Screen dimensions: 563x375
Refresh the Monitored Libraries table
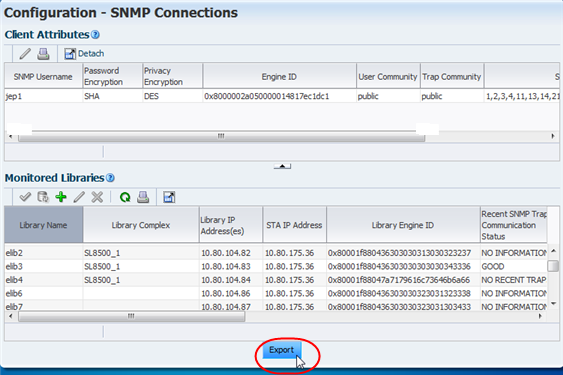click(125, 197)
